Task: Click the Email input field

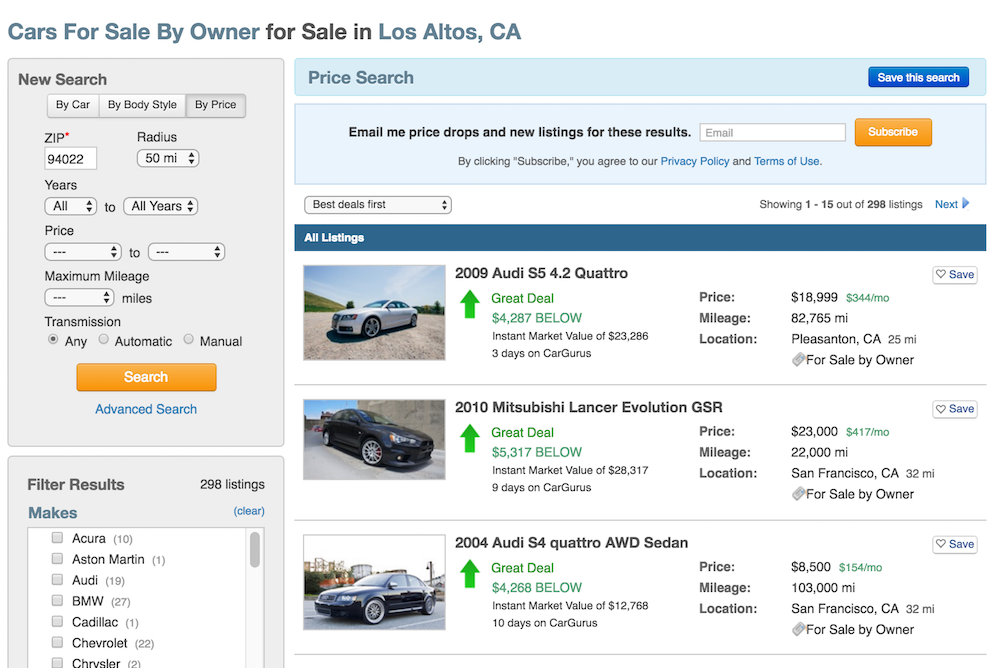Action: click(x=773, y=133)
